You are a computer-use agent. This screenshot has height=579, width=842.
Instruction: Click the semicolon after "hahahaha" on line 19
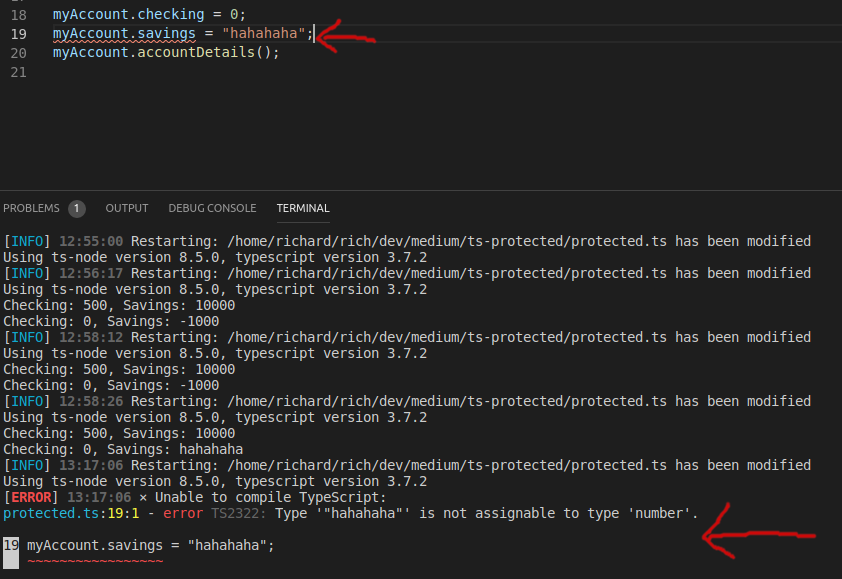[310, 33]
